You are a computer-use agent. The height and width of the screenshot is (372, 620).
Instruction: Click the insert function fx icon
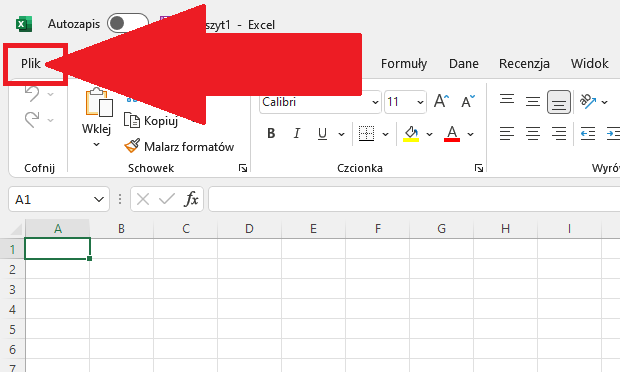coord(191,199)
